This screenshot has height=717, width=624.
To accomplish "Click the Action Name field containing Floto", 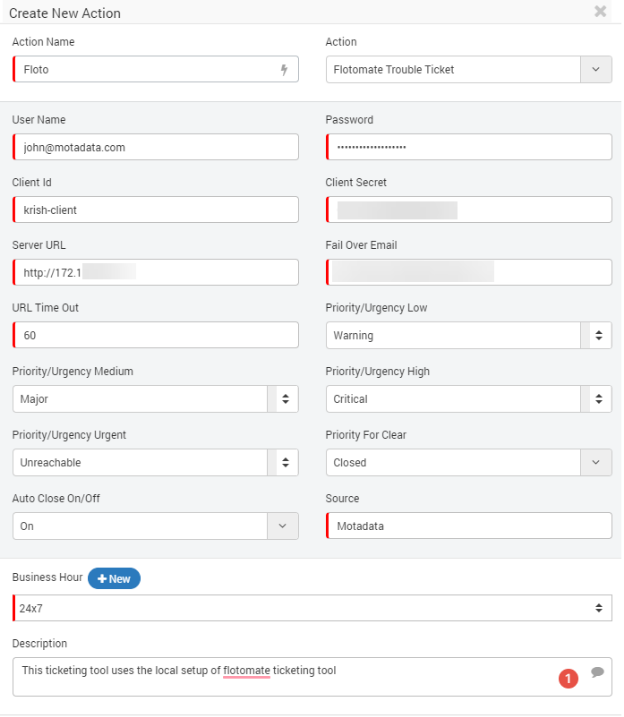I will 155,70.
